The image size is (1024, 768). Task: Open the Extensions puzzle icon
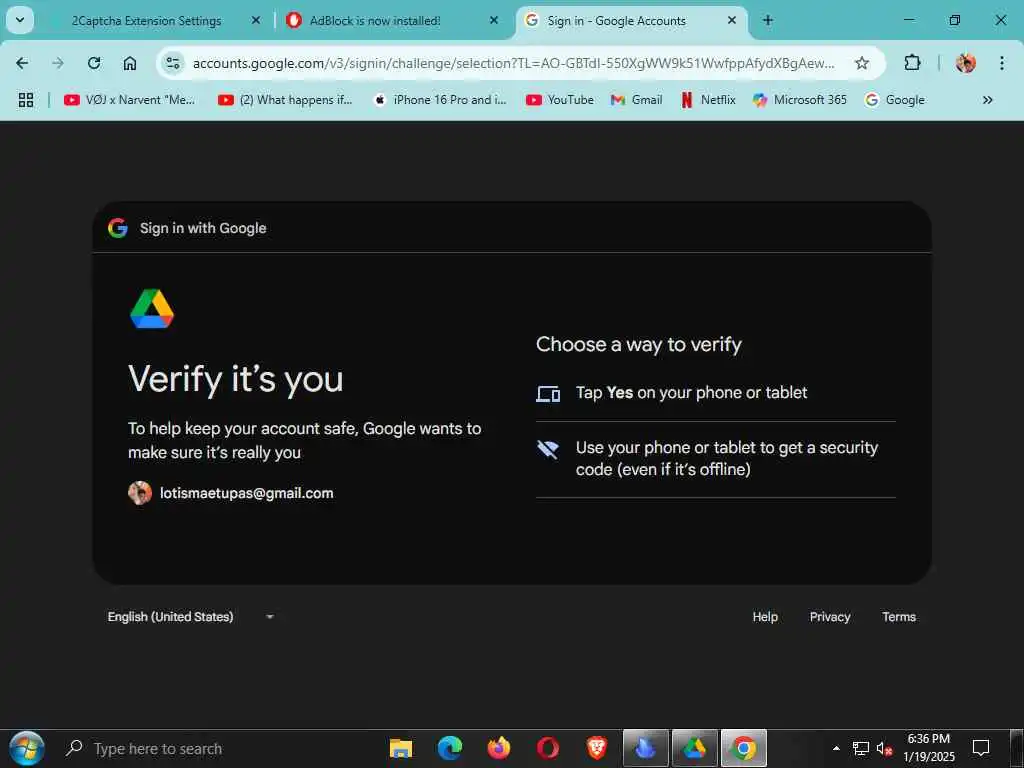click(x=912, y=63)
